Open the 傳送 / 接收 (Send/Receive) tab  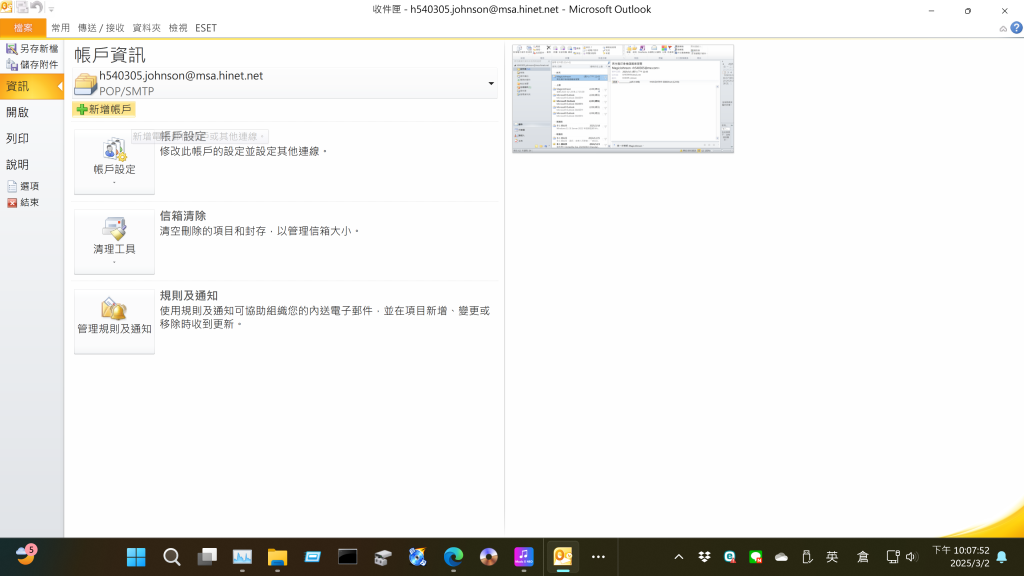click(x=101, y=28)
